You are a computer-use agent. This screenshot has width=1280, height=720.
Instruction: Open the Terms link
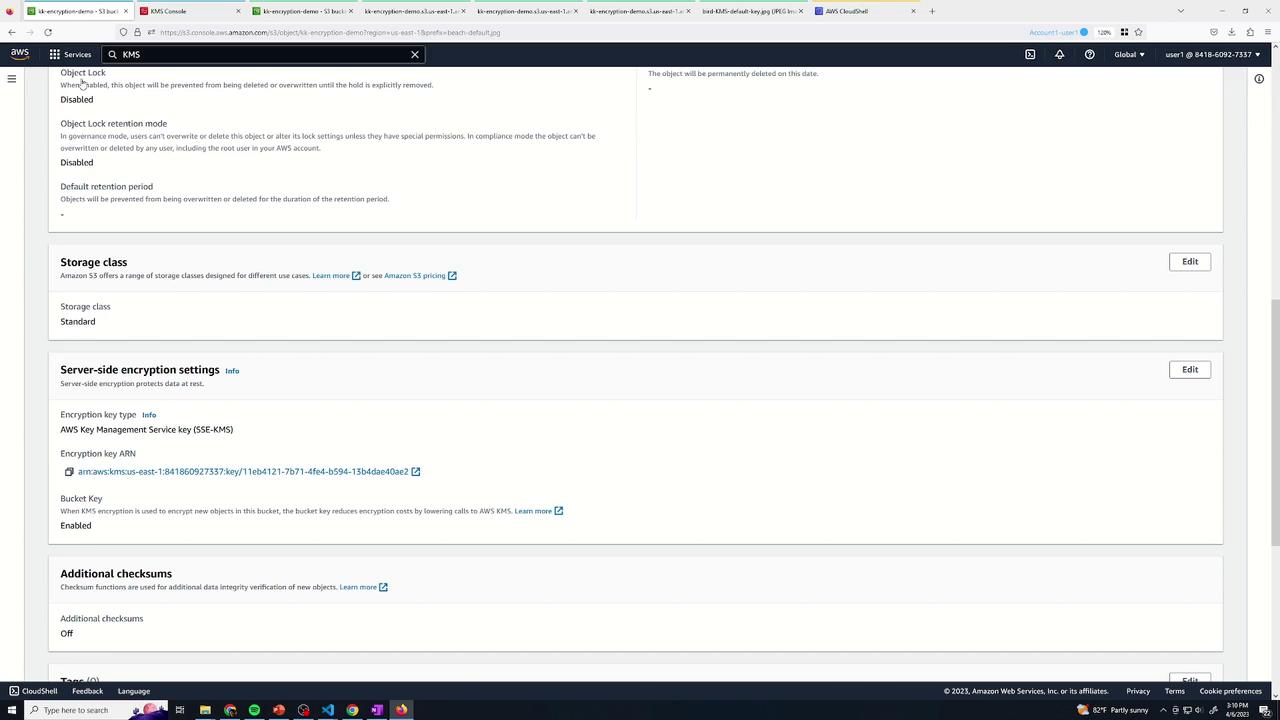(1175, 691)
